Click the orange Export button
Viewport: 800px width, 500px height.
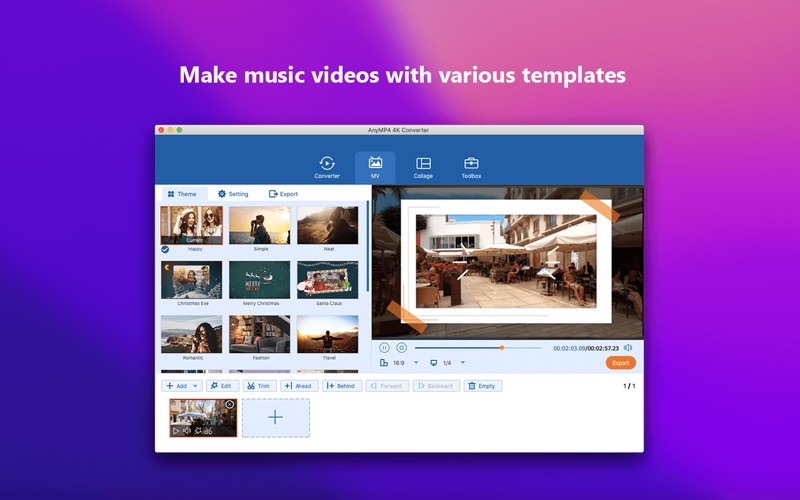620,363
